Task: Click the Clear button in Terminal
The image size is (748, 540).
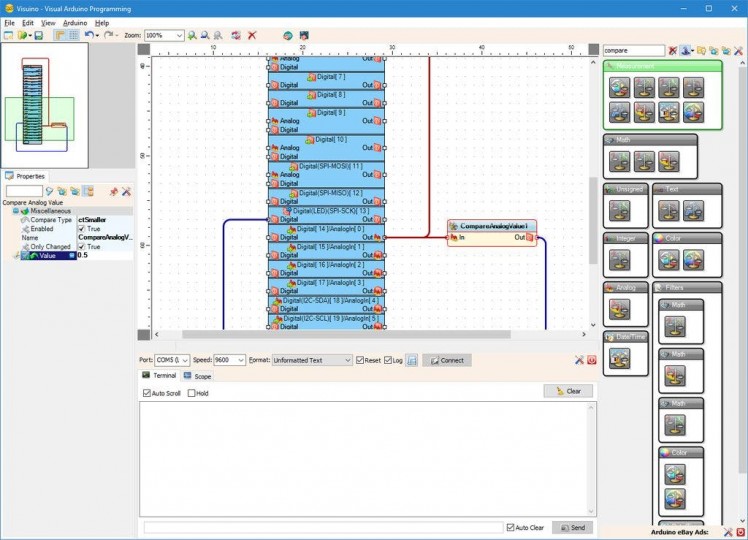Action: [568, 391]
